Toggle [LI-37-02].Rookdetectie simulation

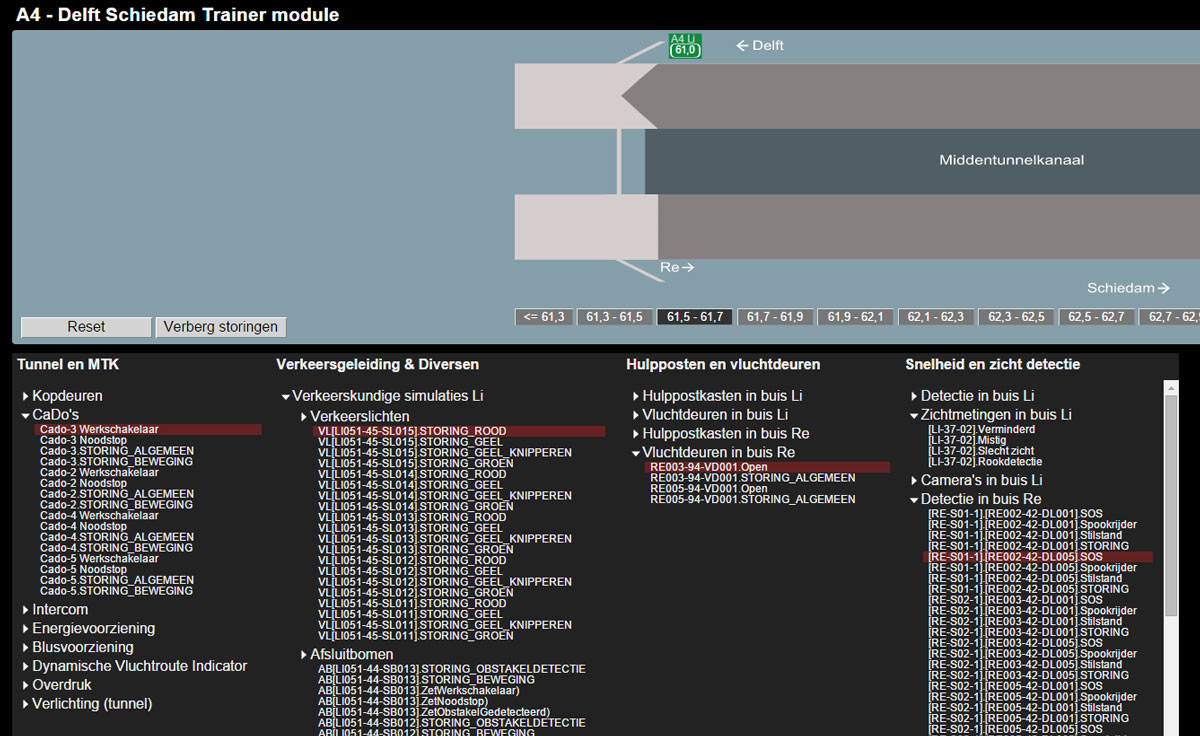click(985, 462)
